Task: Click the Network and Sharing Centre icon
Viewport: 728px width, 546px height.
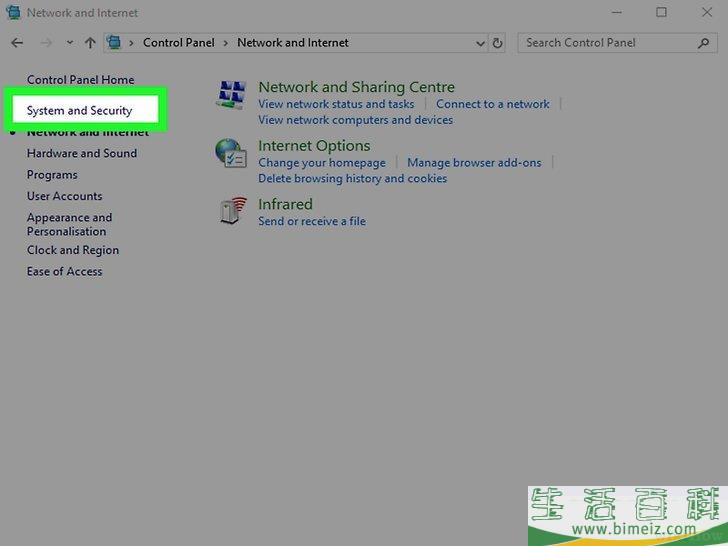Action: (231, 95)
